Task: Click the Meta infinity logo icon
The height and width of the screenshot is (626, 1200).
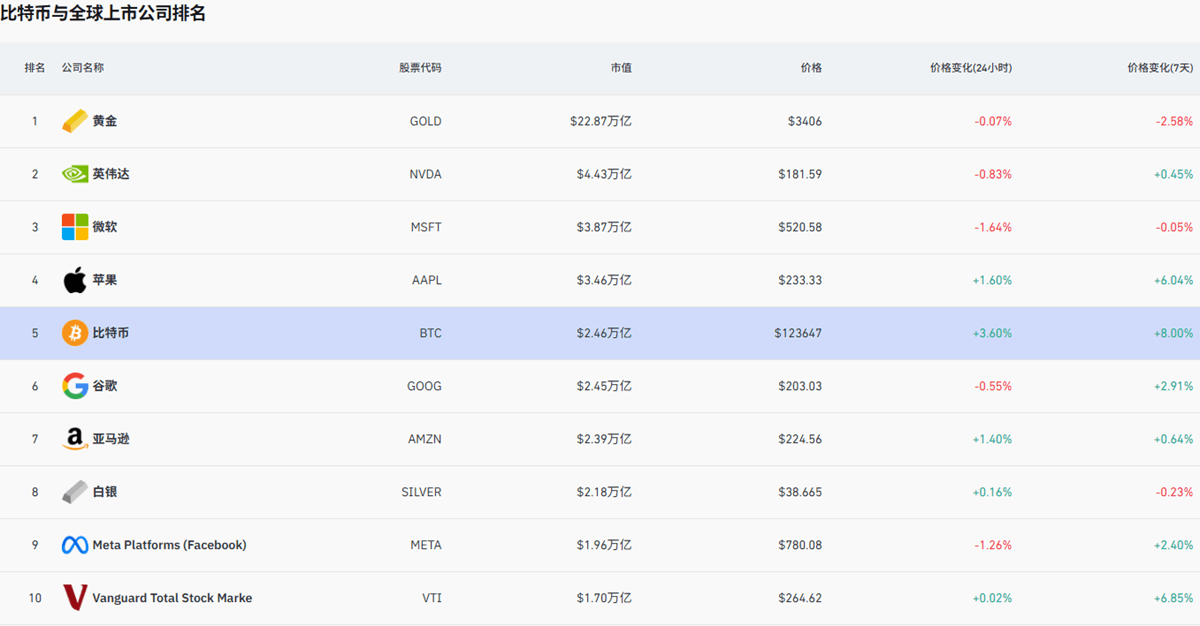Action: coord(75,545)
